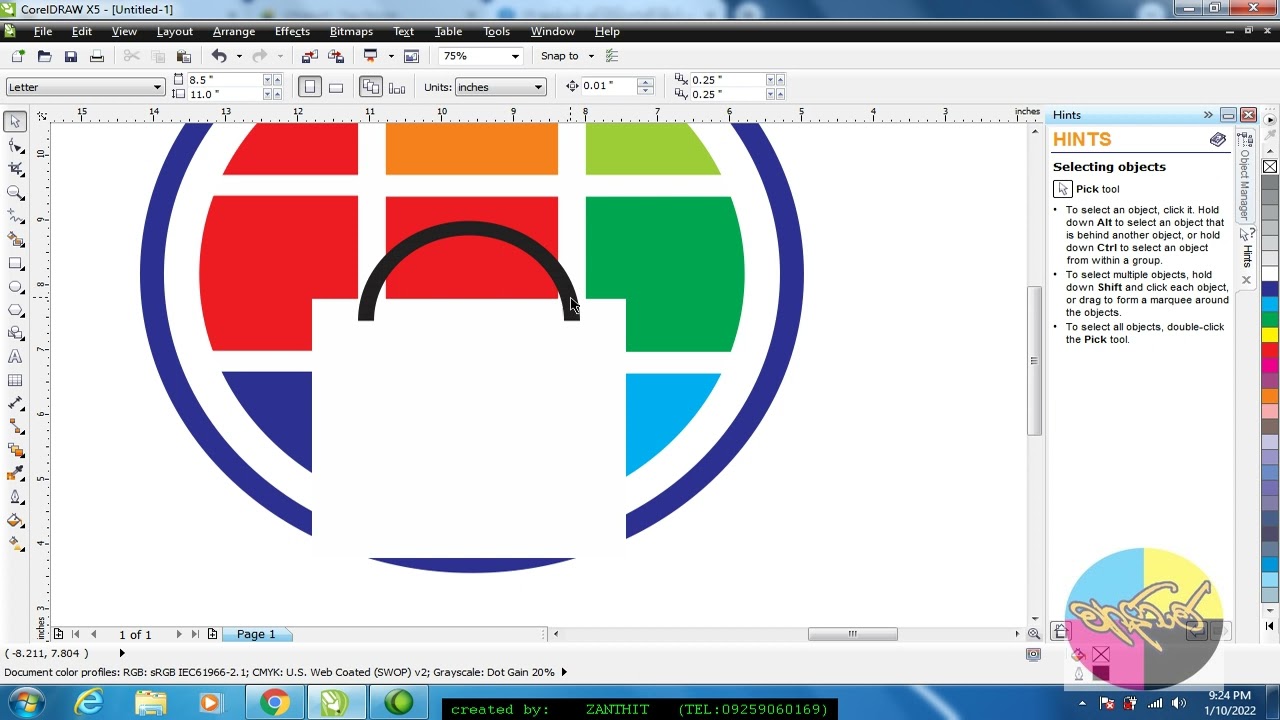Screen dimensions: 1280x720
Task: Open the application launcher dropdown arrow
Action: point(391,56)
